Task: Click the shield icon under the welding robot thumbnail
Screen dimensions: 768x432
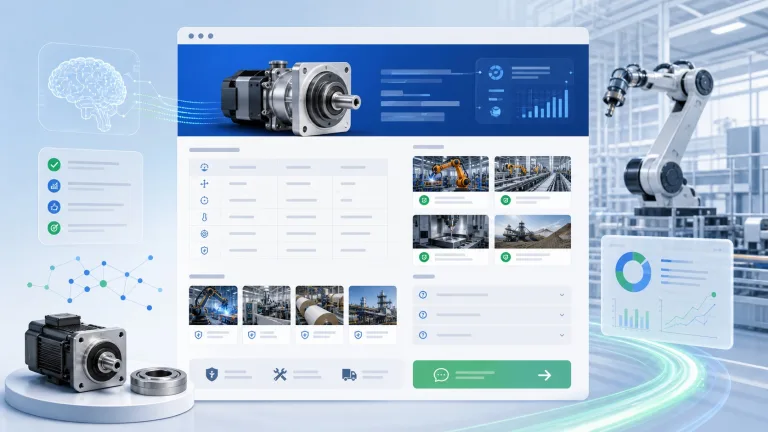Action: tap(198, 335)
